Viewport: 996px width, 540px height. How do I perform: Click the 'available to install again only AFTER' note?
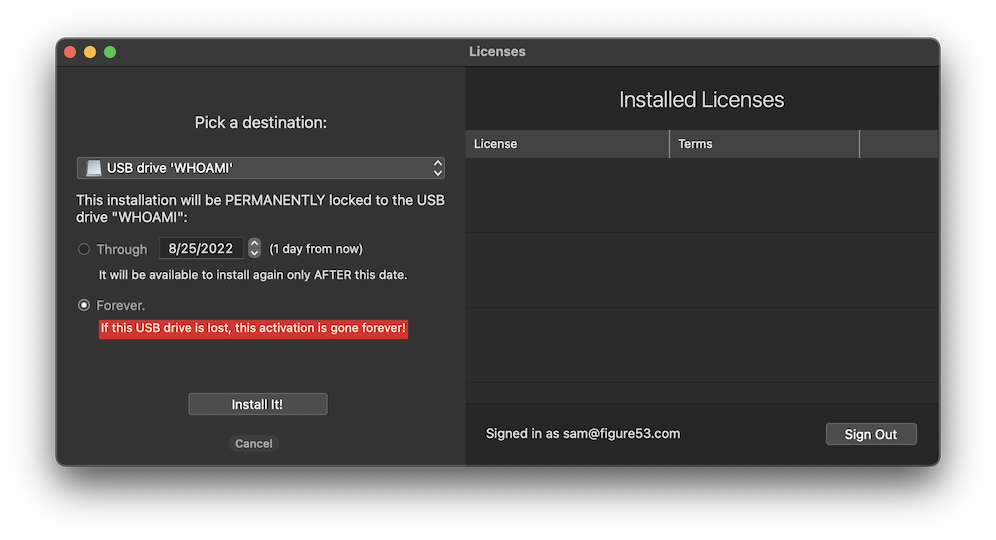(253, 275)
